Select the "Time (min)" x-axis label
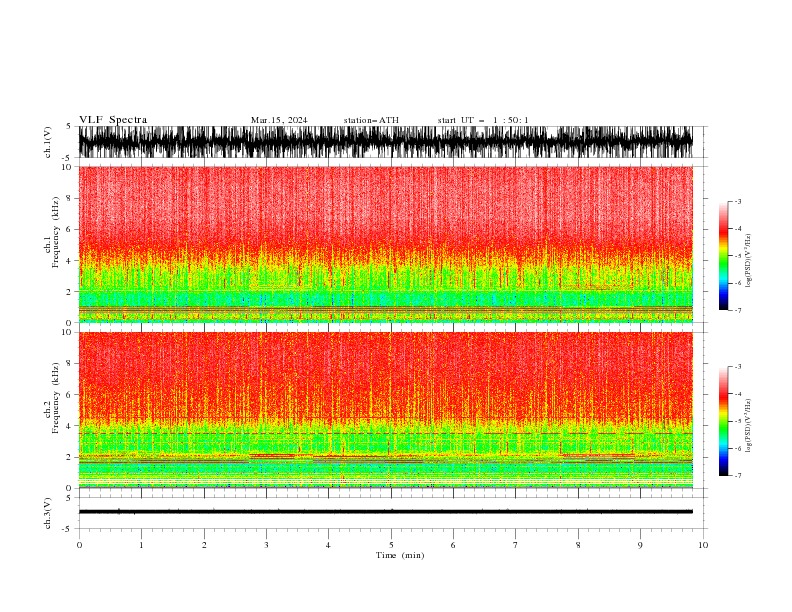Viewport: 792px width, 612px height. 400,555
